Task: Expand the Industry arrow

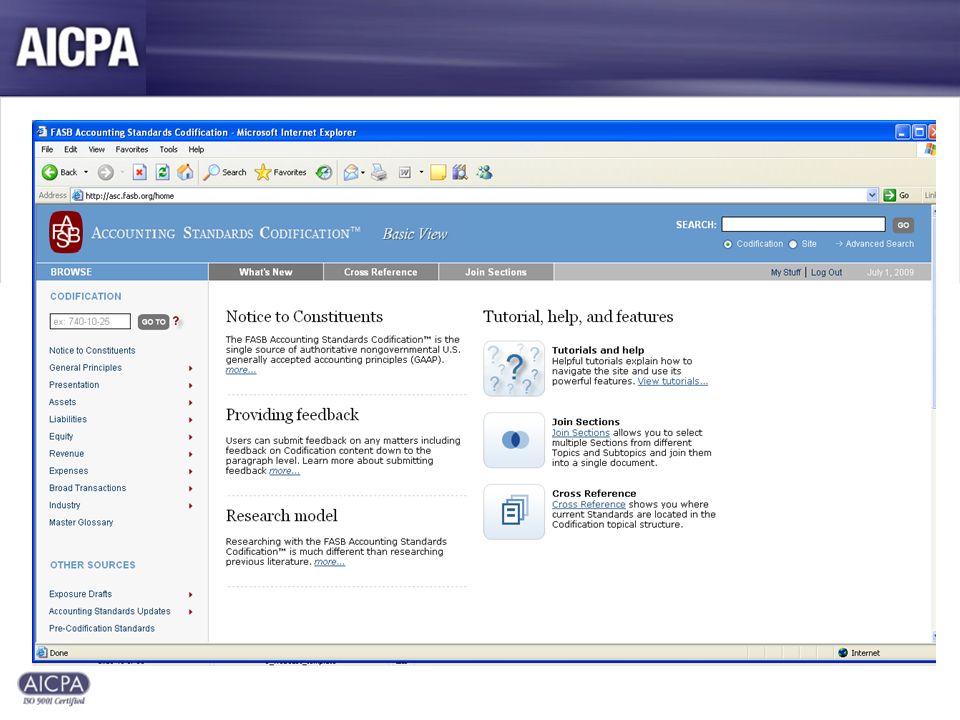Action: [x=190, y=506]
